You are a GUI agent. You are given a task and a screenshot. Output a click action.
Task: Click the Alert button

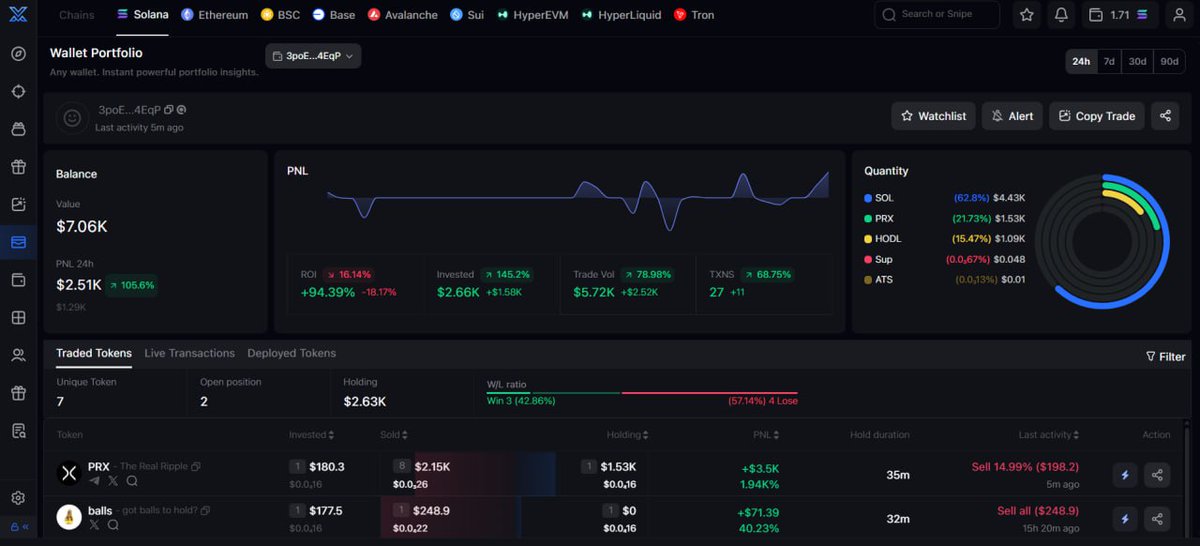pos(1013,116)
